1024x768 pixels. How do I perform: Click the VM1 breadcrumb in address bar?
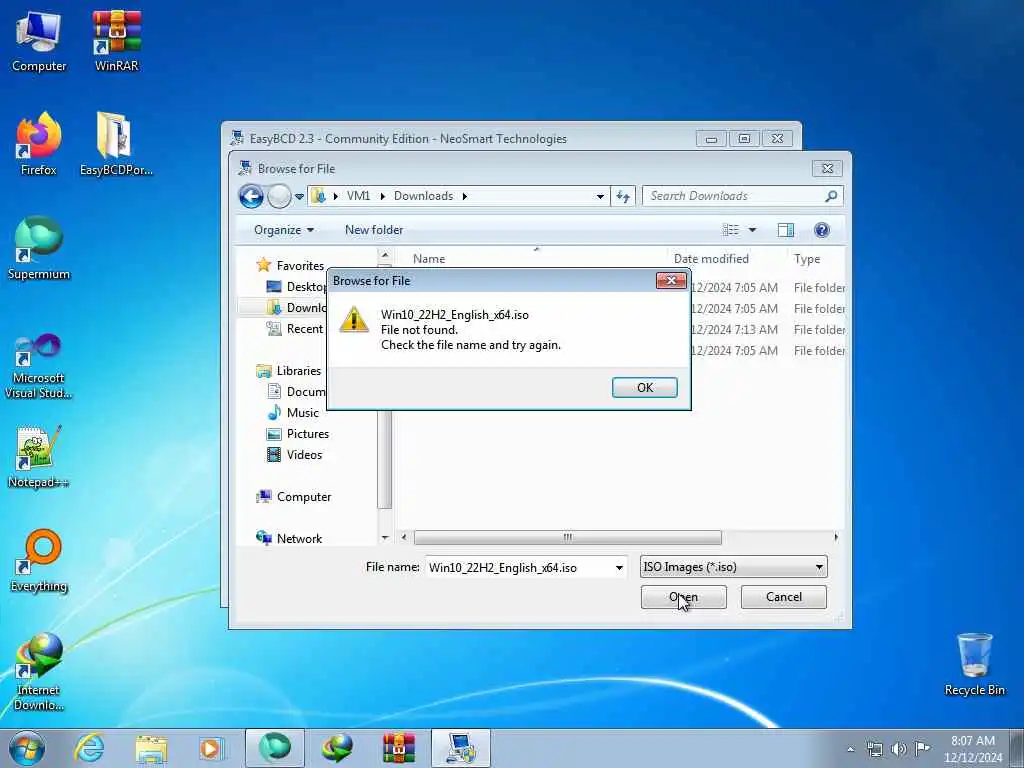(358, 196)
